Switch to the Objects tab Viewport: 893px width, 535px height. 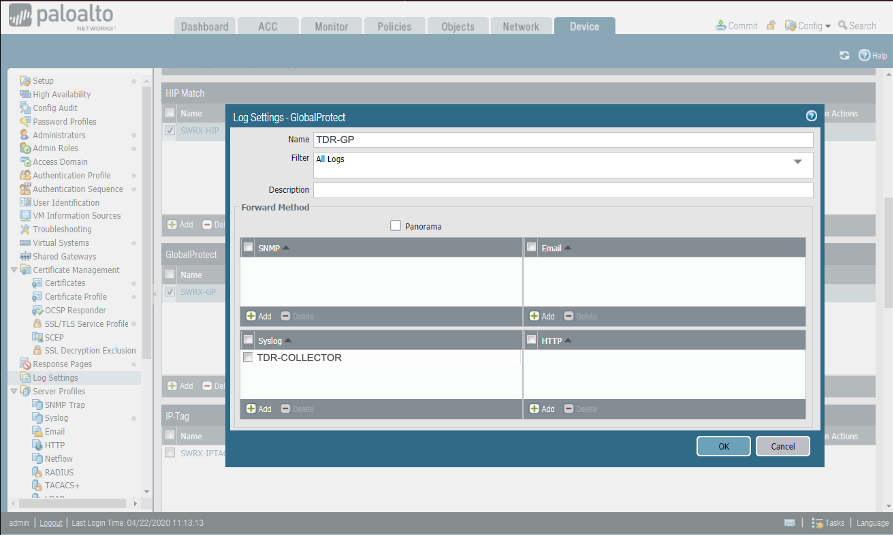coord(458,26)
